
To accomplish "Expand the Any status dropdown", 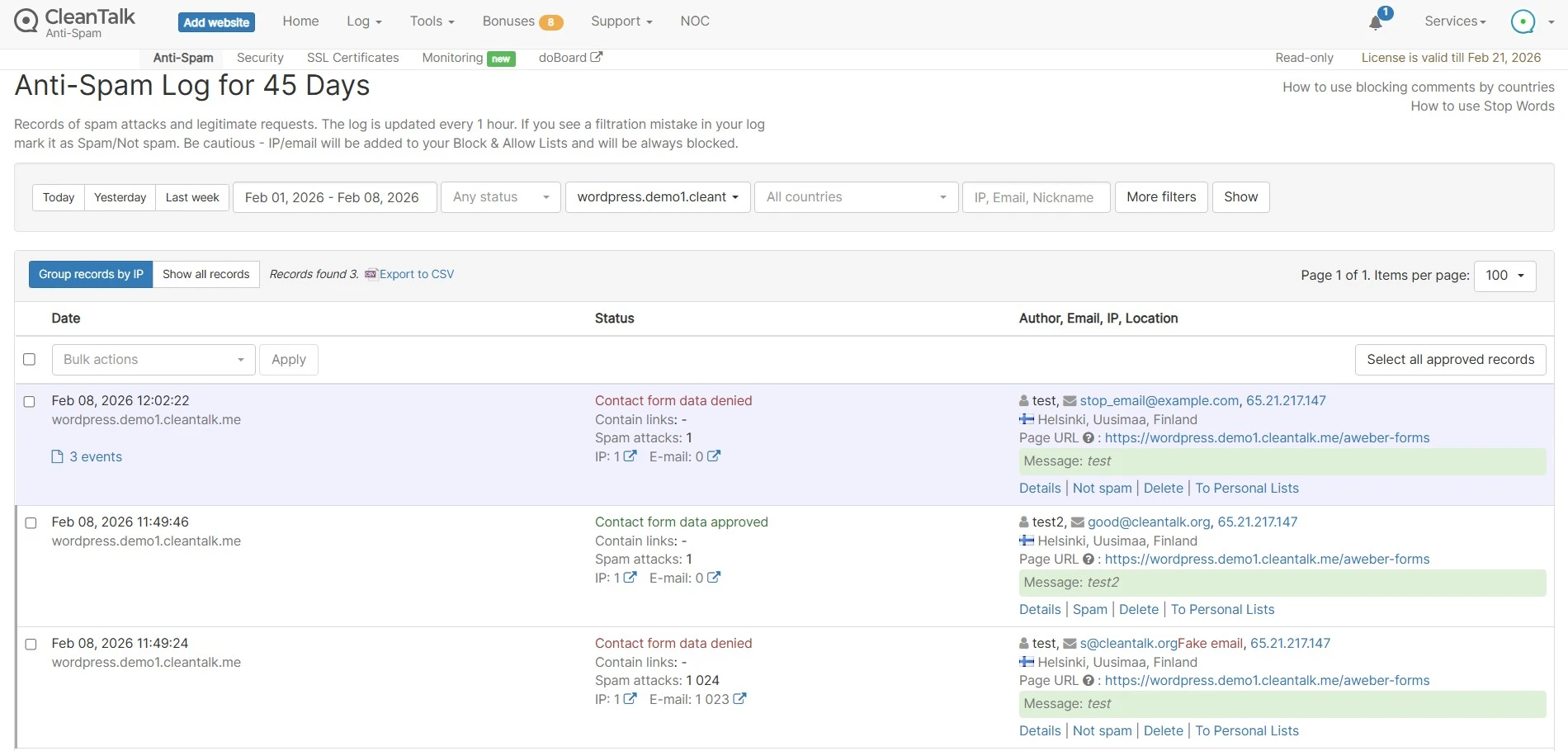I will [x=500, y=197].
